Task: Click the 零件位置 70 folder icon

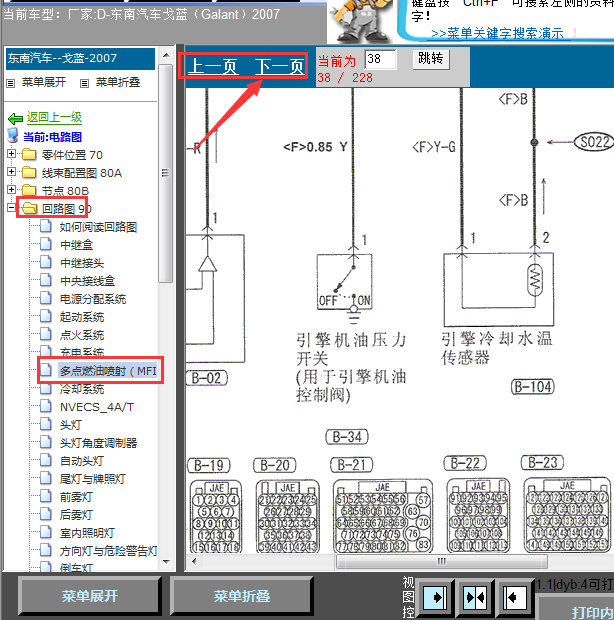Action: (29, 154)
